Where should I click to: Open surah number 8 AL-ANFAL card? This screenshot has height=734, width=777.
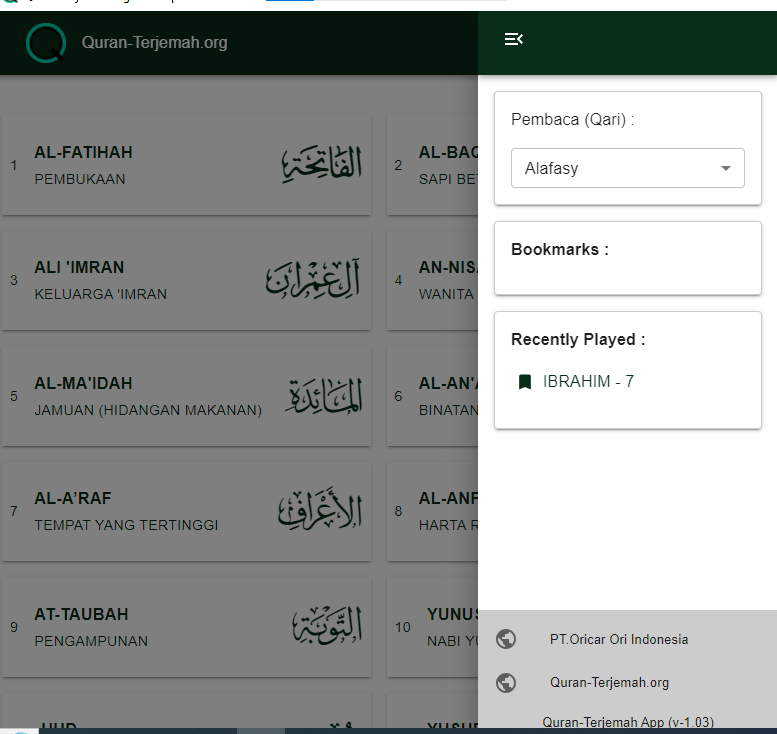(432, 511)
